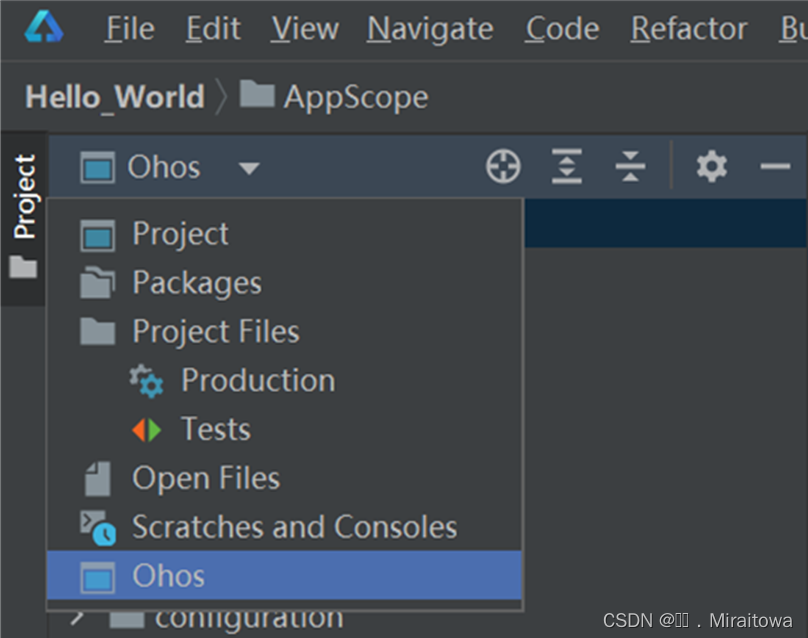
Task: Click the Tests orange-green arrows icon
Action: click(146, 429)
